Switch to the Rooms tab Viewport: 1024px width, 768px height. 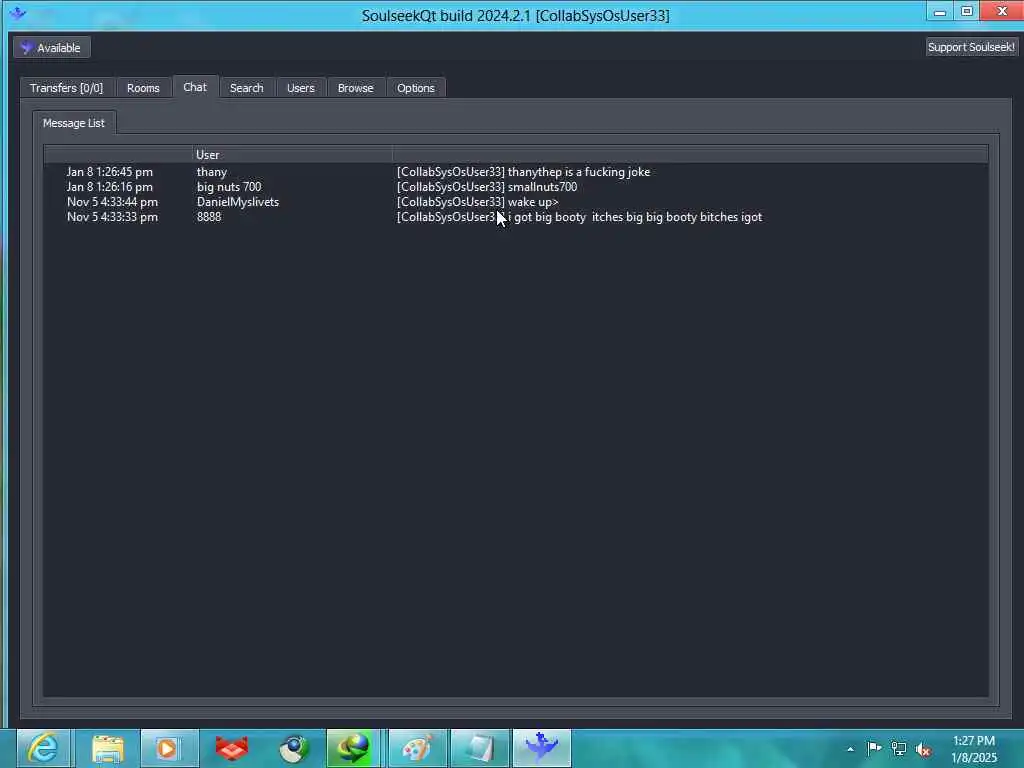pyautogui.click(x=143, y=88)
